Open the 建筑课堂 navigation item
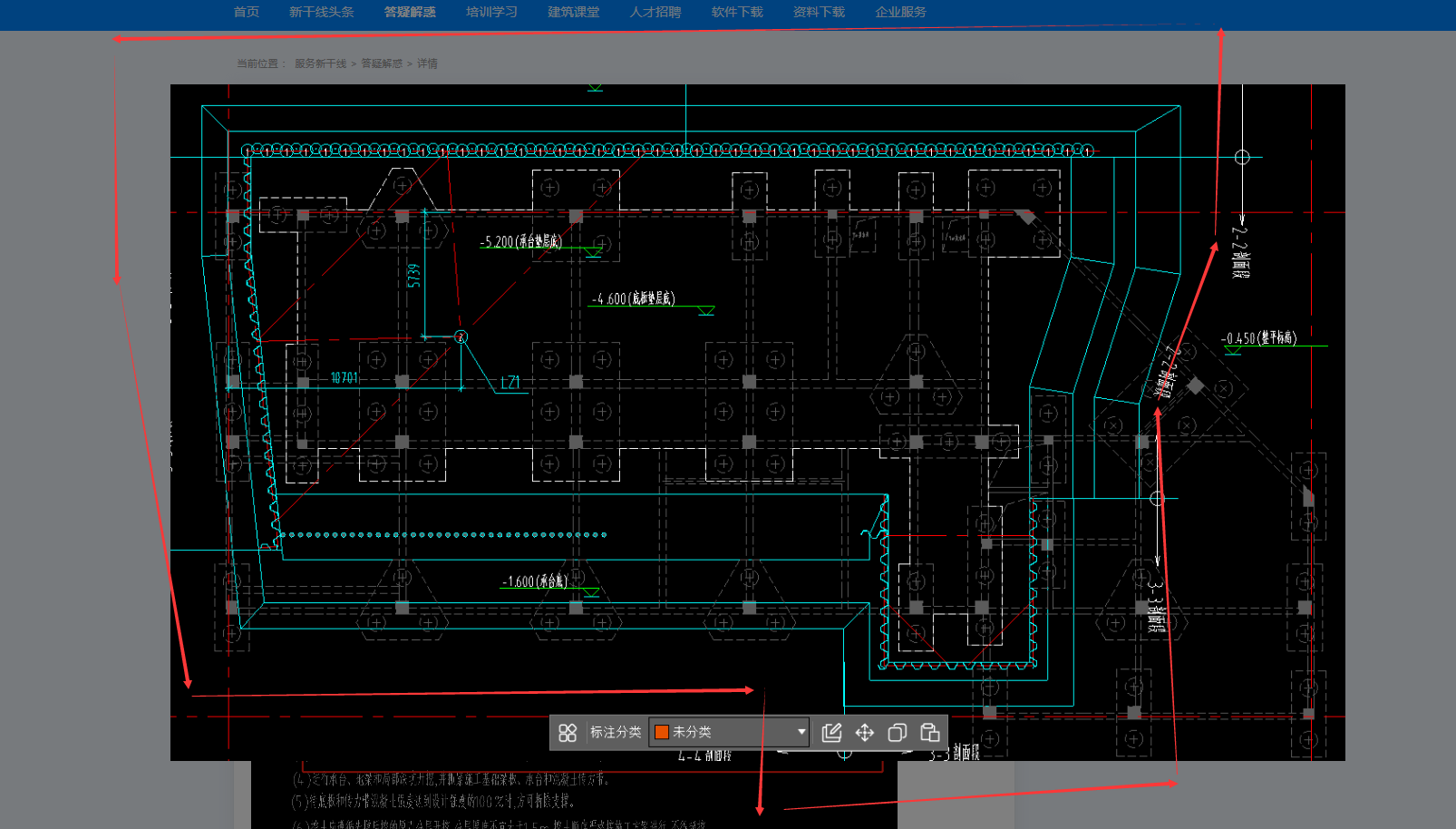This screenshot has width=1456, height=829. 574,12
